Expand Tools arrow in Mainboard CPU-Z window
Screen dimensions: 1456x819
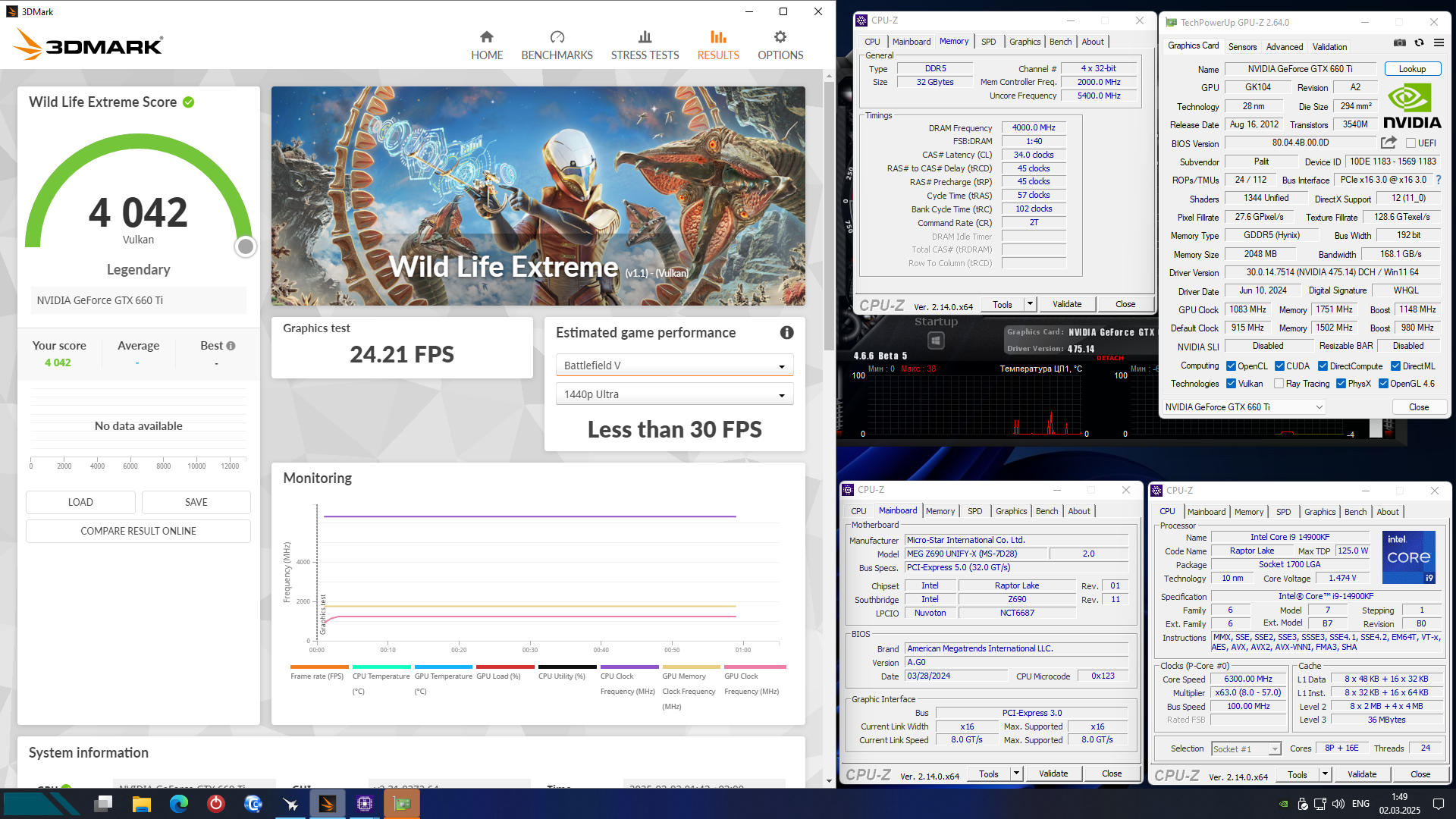pos(1016,773)
